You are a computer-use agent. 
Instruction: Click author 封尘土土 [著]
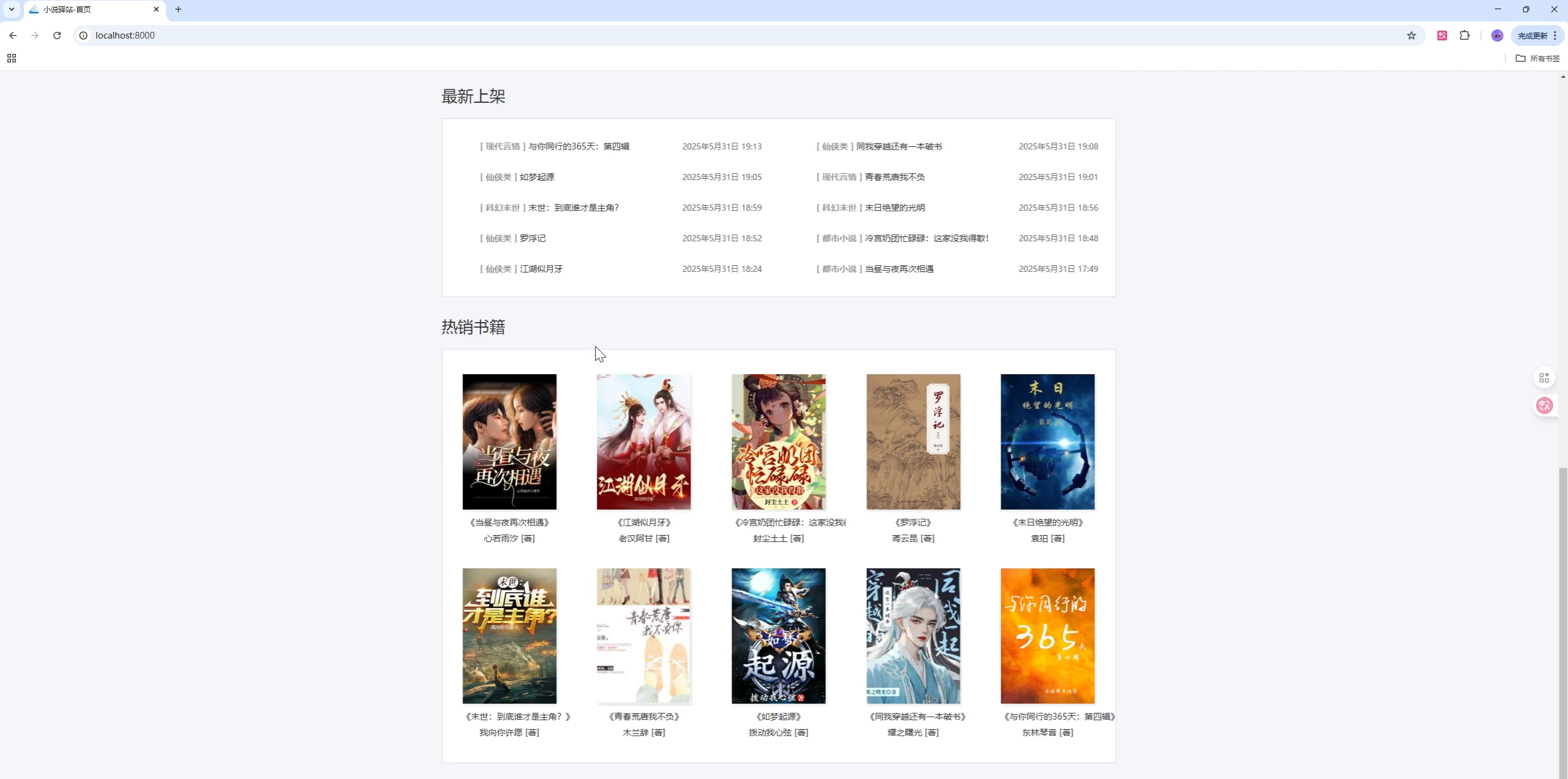(778, 538)
